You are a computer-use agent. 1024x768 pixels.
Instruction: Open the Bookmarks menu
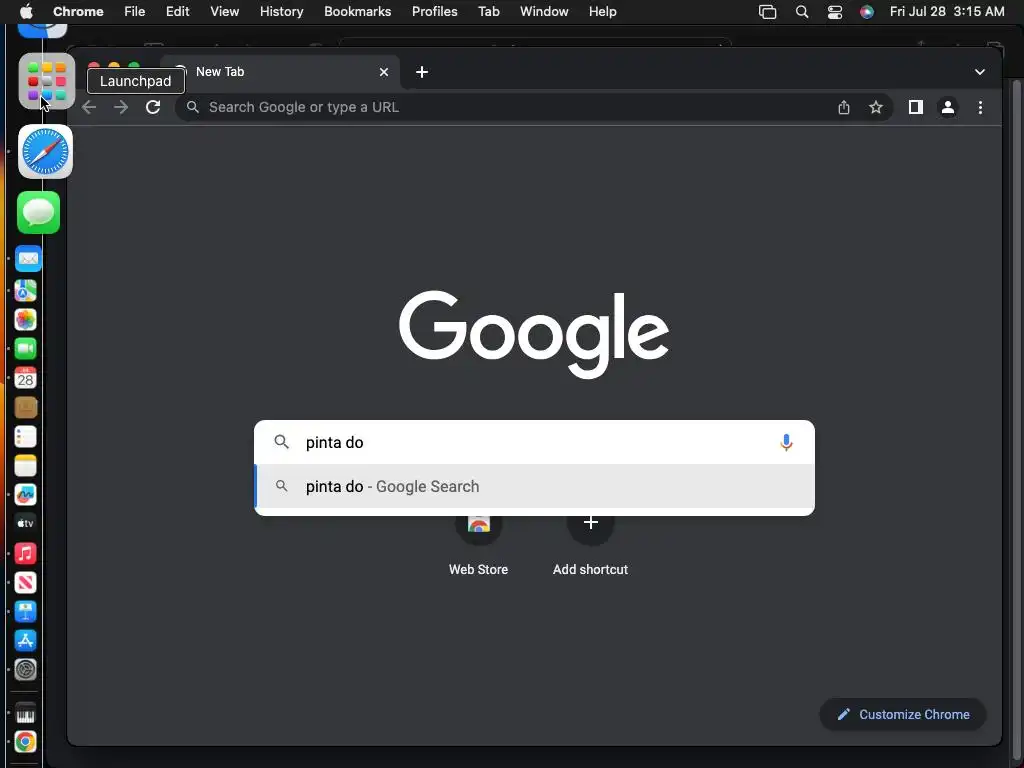click(x=357, y=11)
